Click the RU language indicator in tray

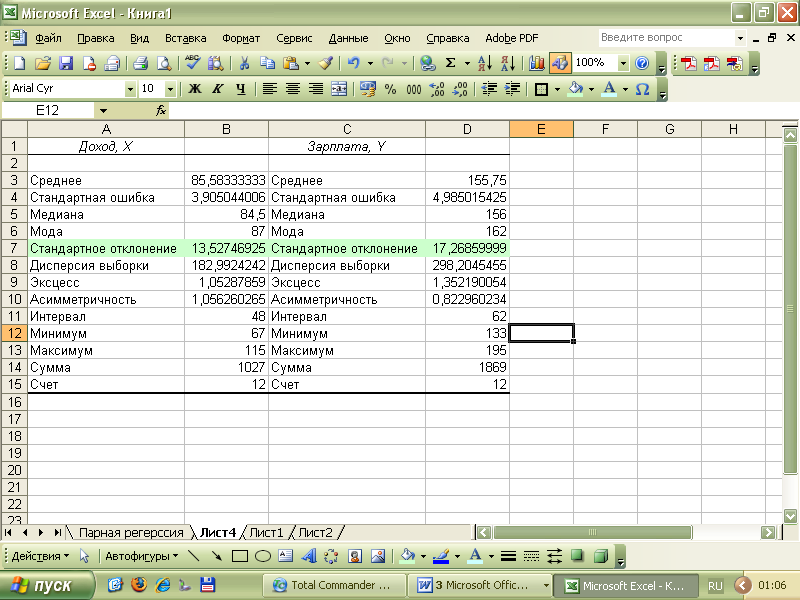[x=715, y=586]
